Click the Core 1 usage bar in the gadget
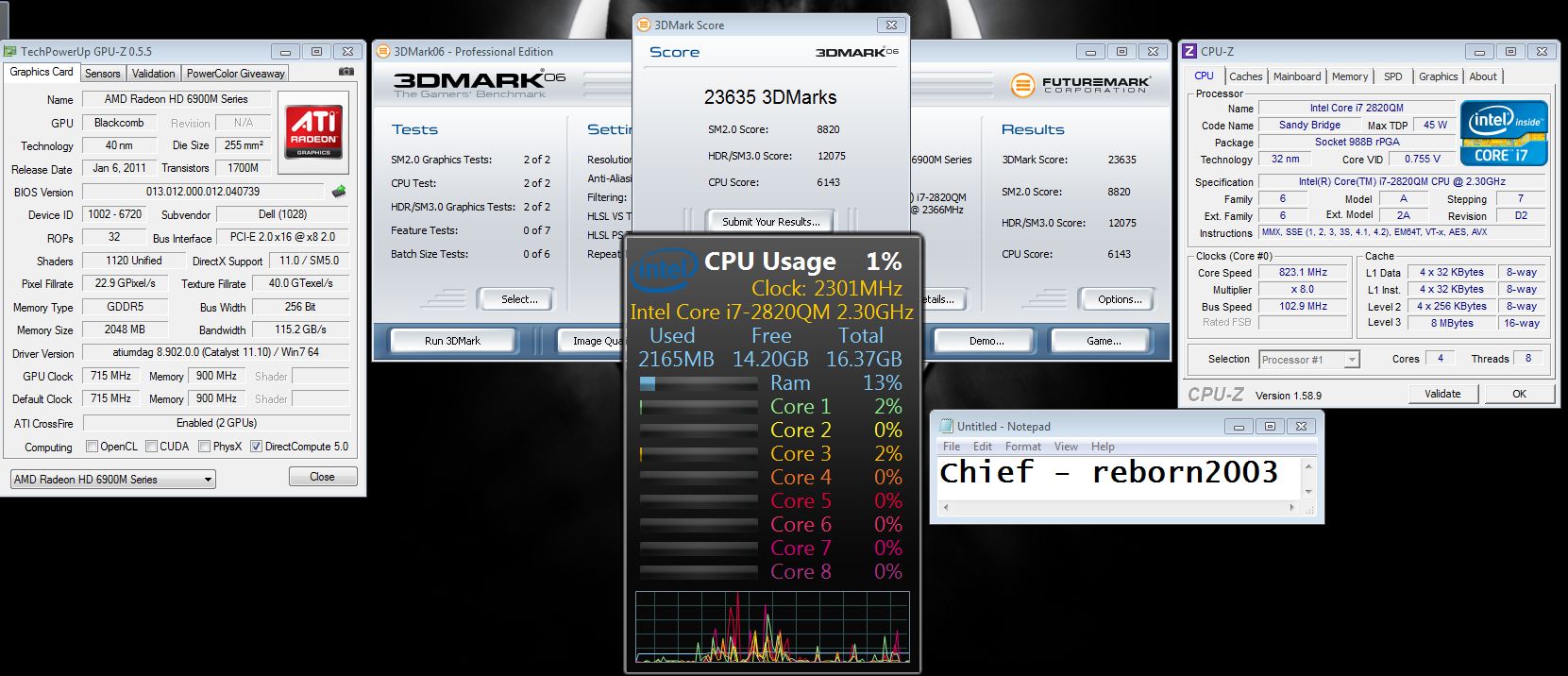Image resolution: width=1568 pixels, height=676 pixels. point(699,407)
